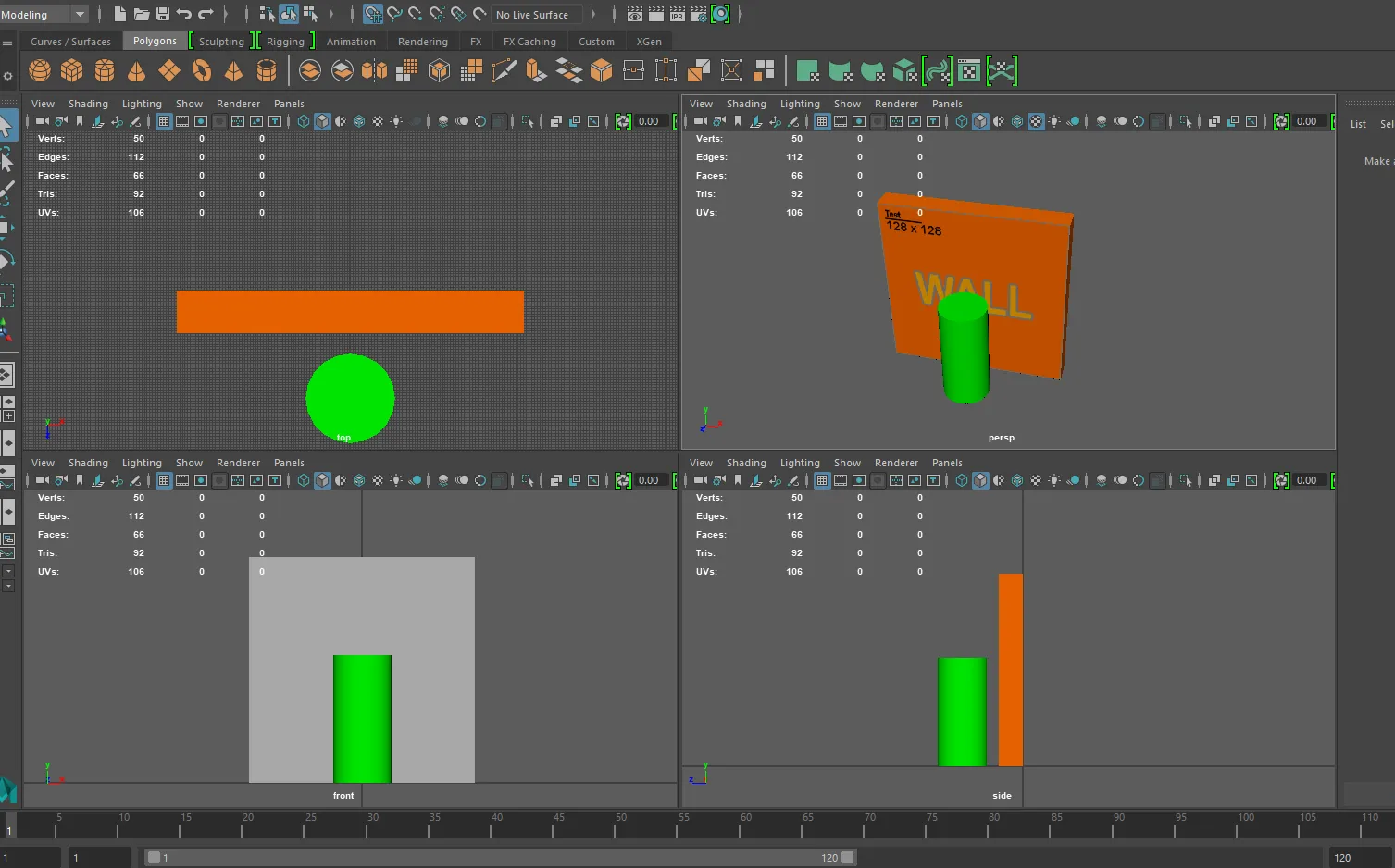
Task: Save the scene with the floppy disk icon
Action: point(163,14)
